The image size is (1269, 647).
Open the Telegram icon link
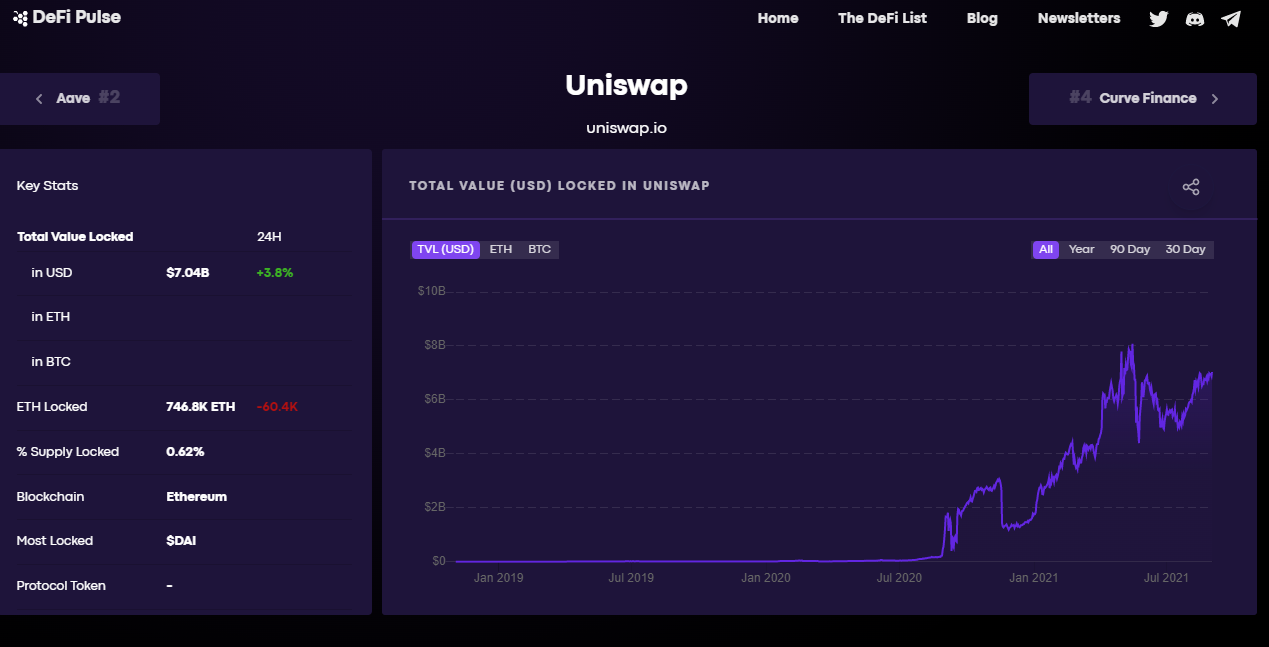click(1231, 19)
